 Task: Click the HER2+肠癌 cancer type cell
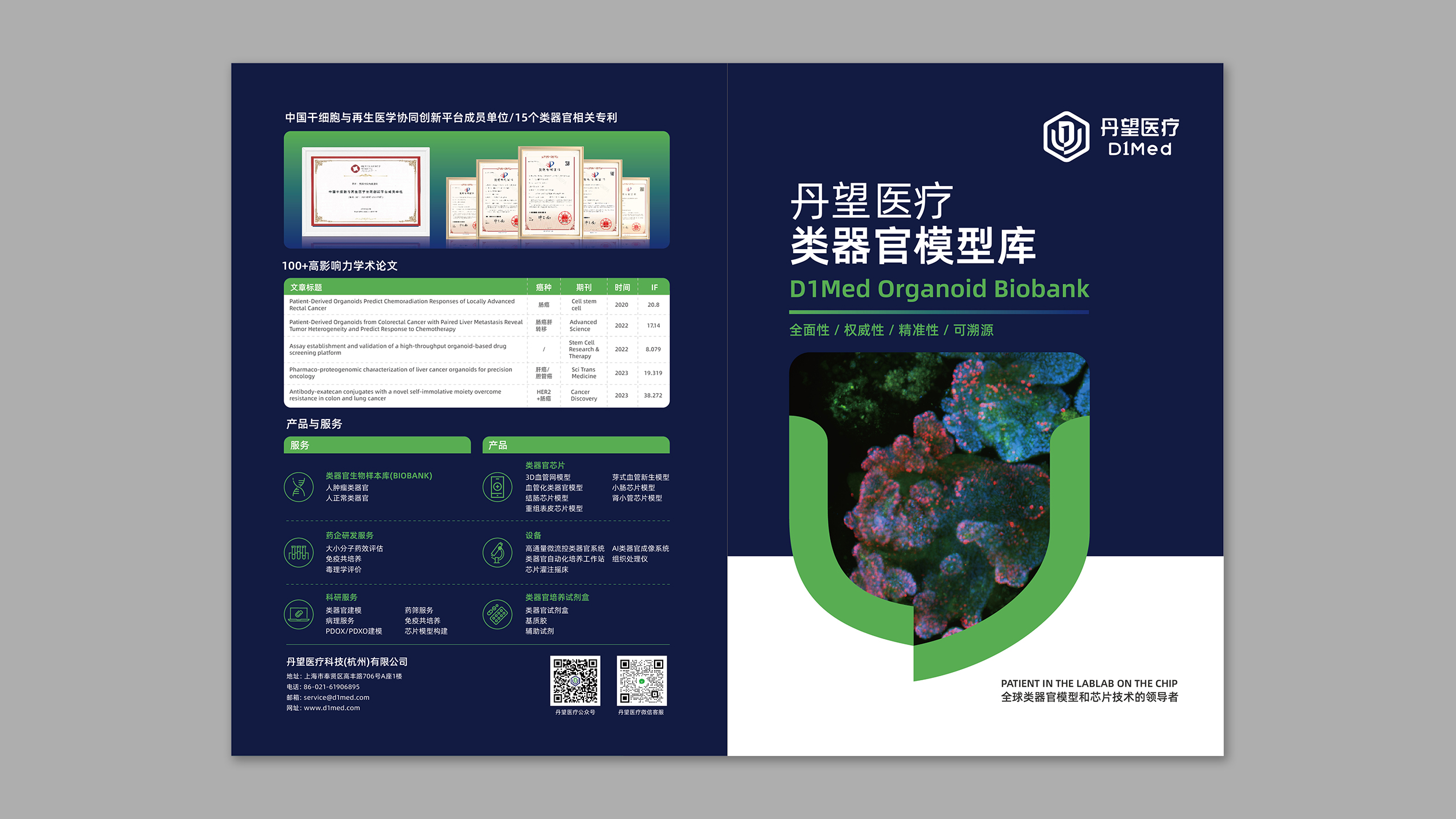[544, 395]
